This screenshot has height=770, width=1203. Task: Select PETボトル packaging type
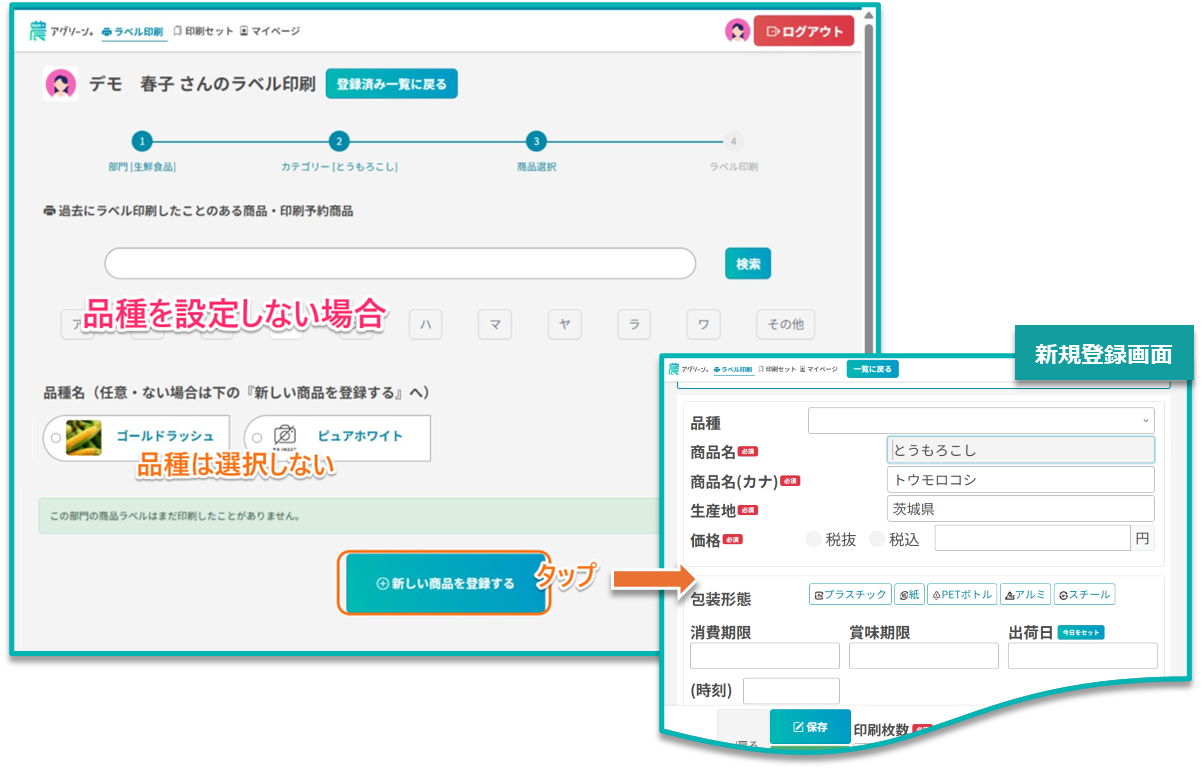click(x=962, y=595)
